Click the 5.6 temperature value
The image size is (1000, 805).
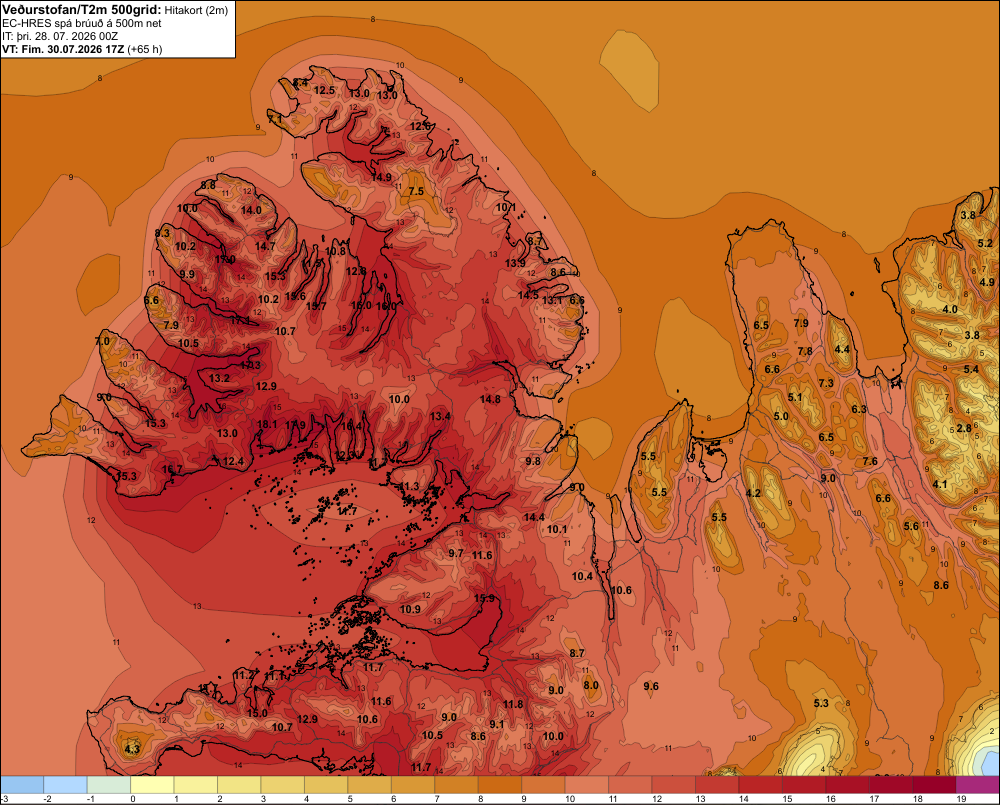pyautogui.click(x=911, y=526)
